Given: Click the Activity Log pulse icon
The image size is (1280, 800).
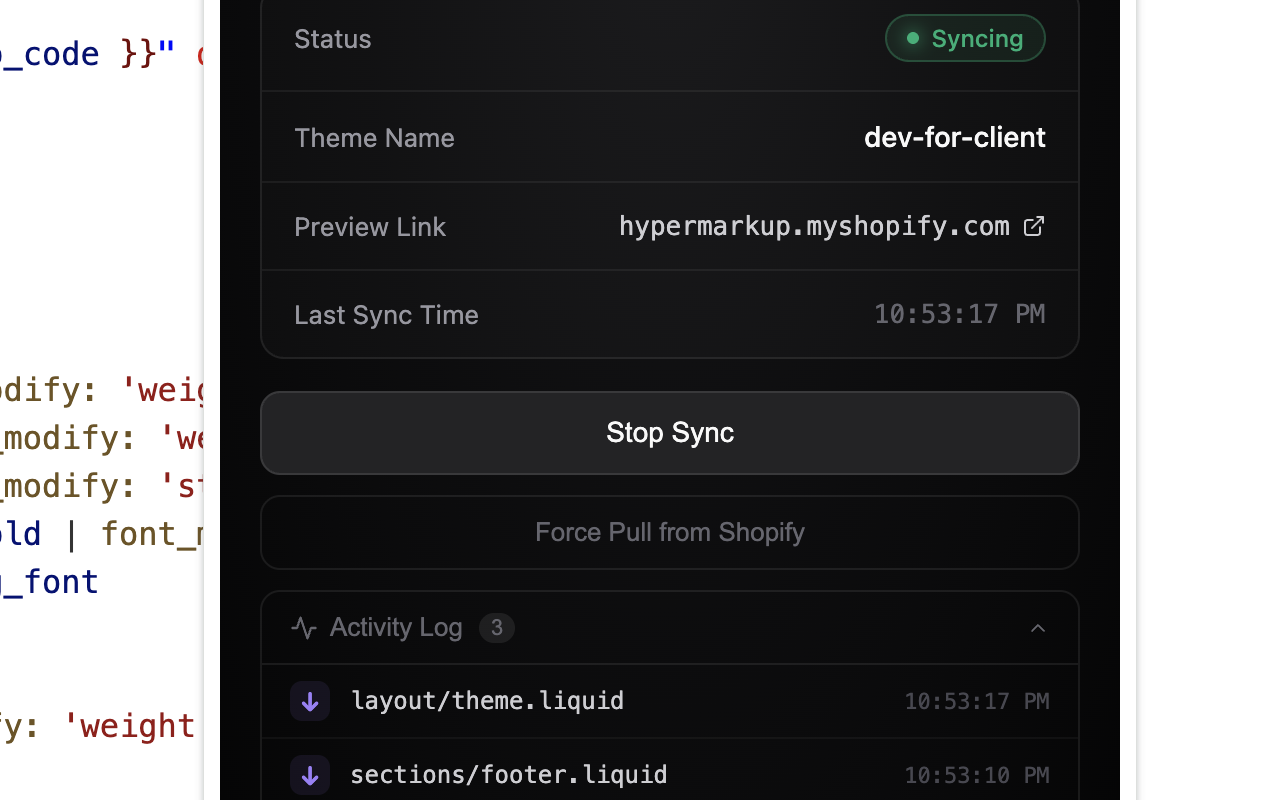Looking at the screenshot, I should pos(304,628).
